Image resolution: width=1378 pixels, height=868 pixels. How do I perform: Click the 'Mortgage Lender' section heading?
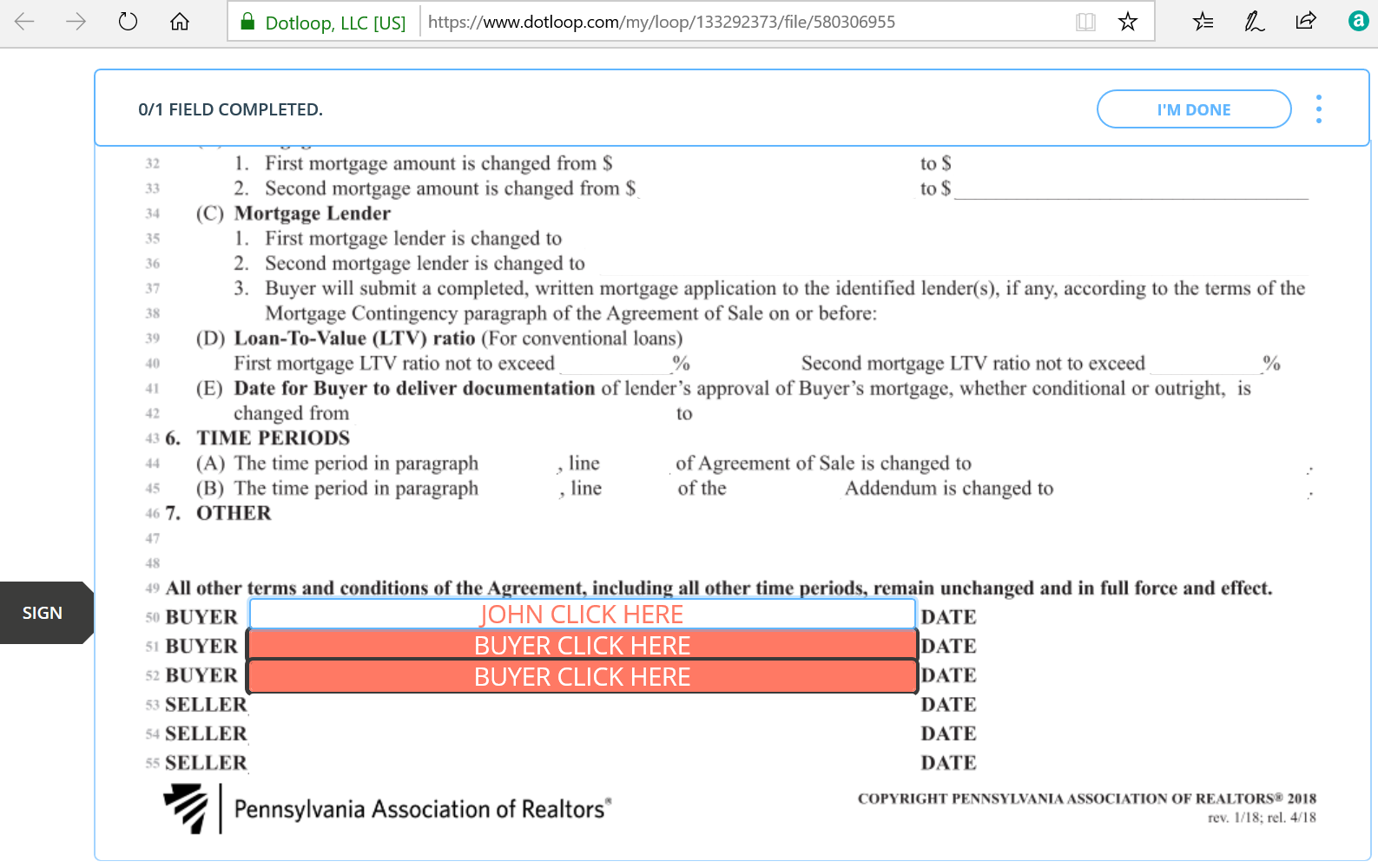click(x=313, y=214)
